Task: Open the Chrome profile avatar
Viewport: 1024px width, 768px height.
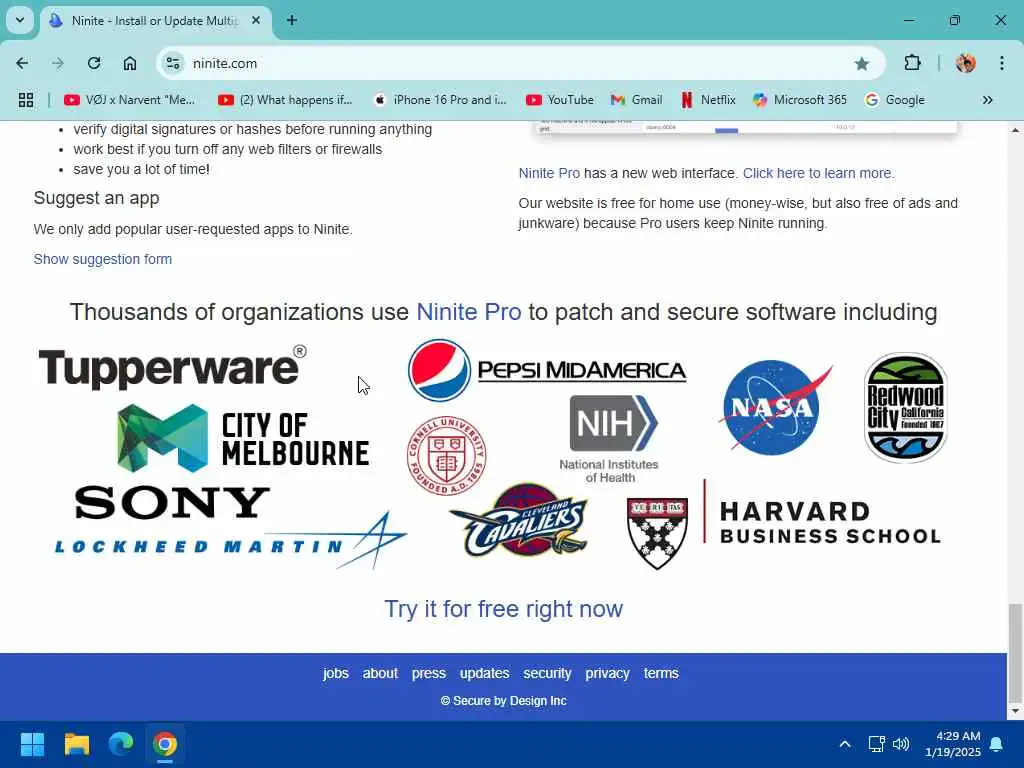Action: pyautogui.click(x=965, y=63)
